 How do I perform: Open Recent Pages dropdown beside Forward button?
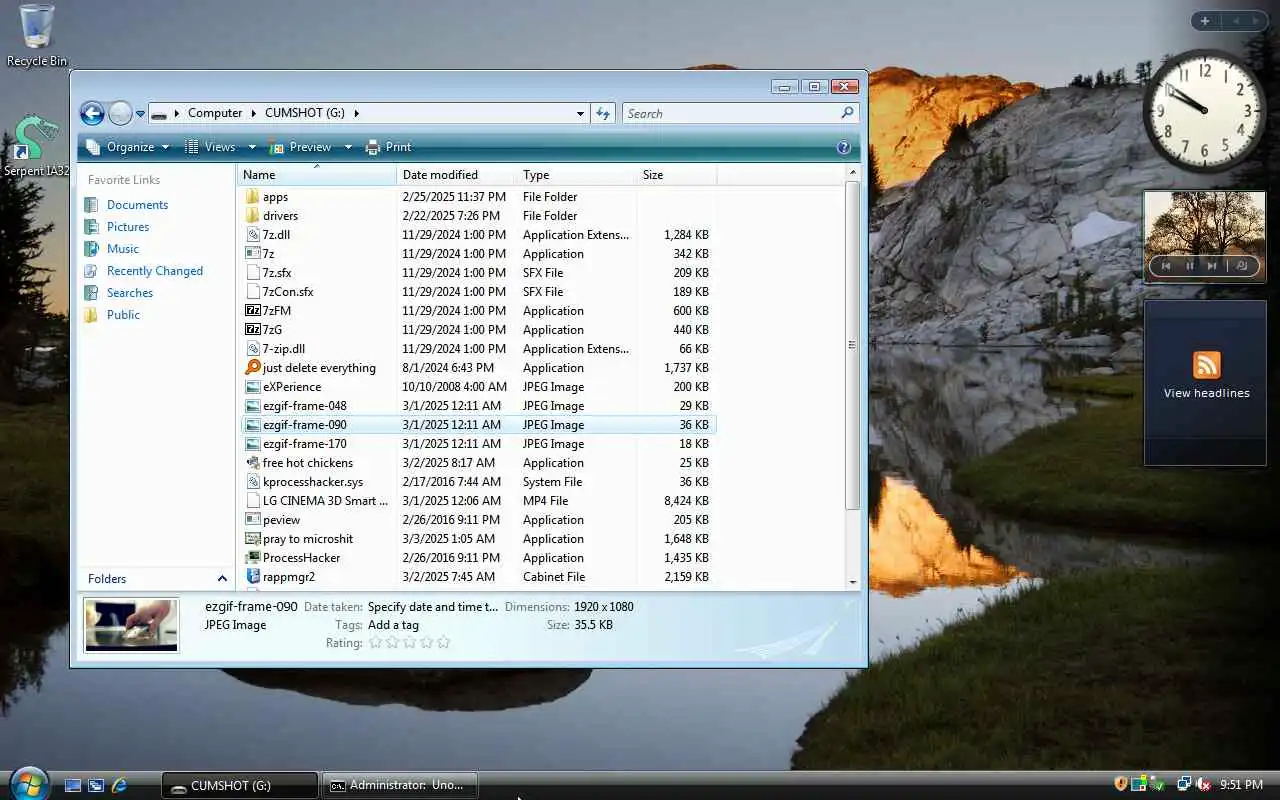141,113
